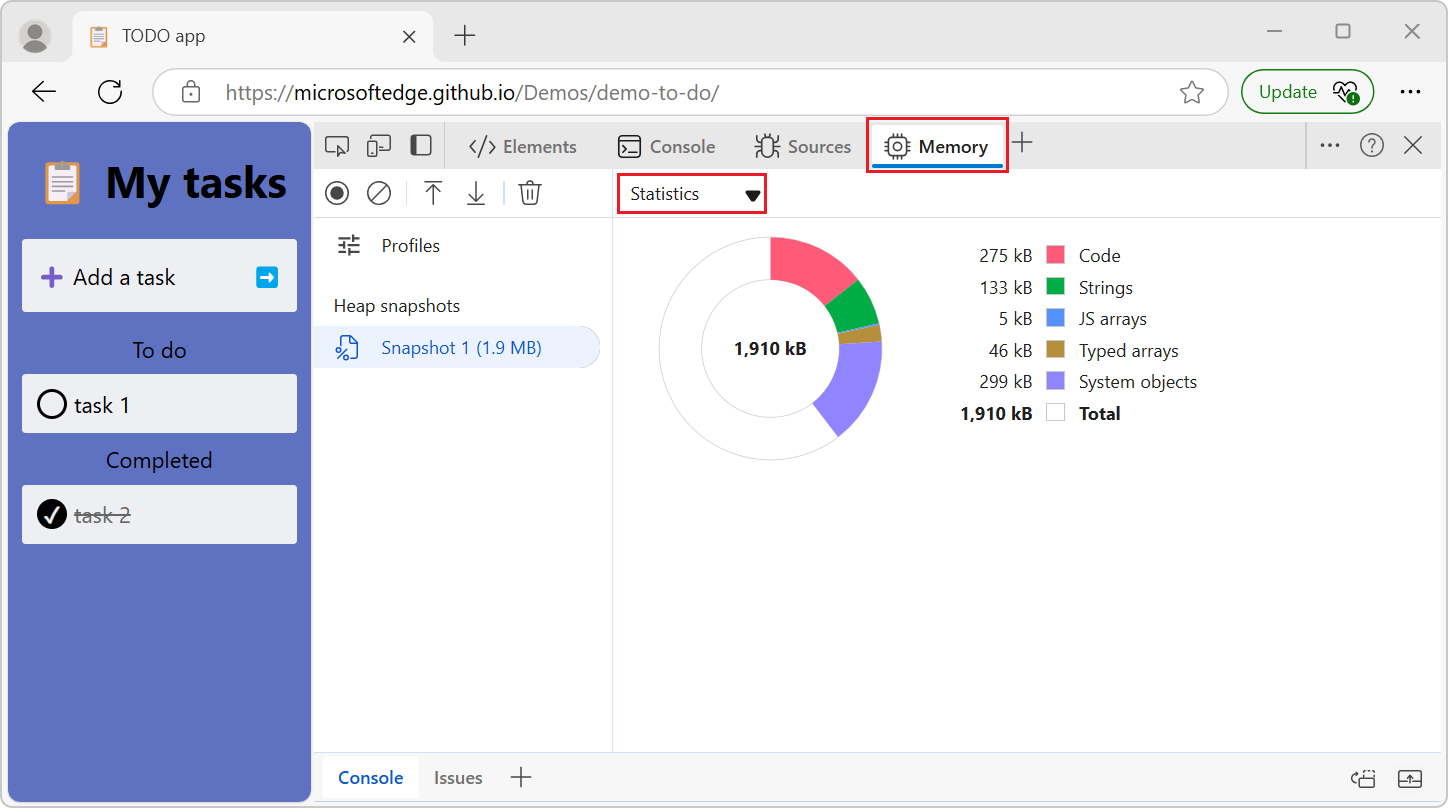Viewport: 1448px width, 808px height.
Task: Click the Add a task button
Action: (x=159, y=275)
